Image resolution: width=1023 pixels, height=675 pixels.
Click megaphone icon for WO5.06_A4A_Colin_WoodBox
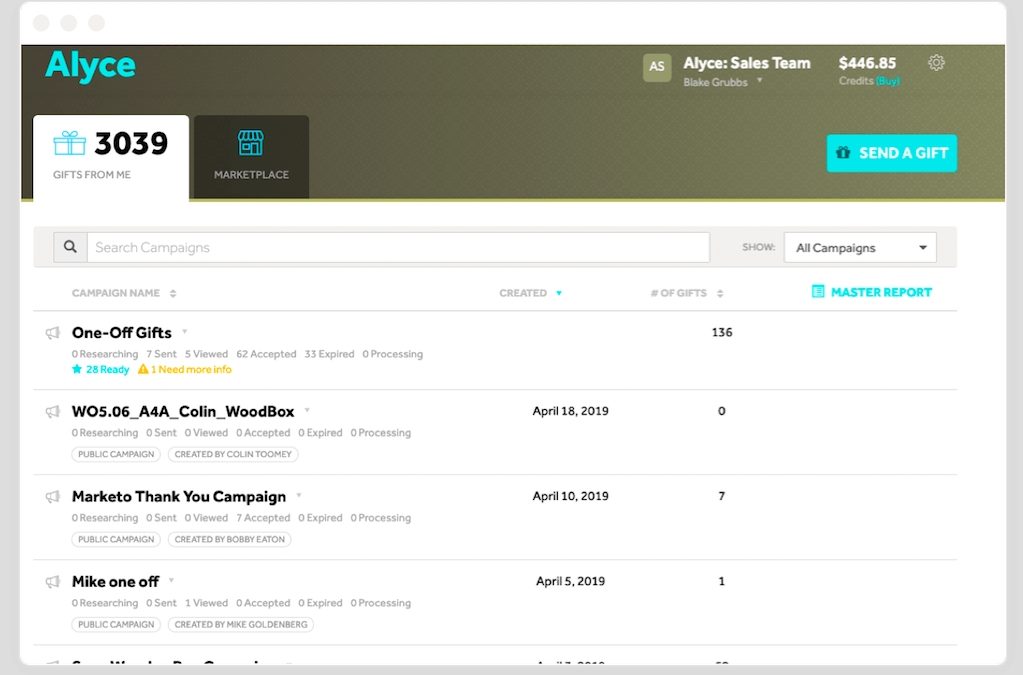pos(53,412)
